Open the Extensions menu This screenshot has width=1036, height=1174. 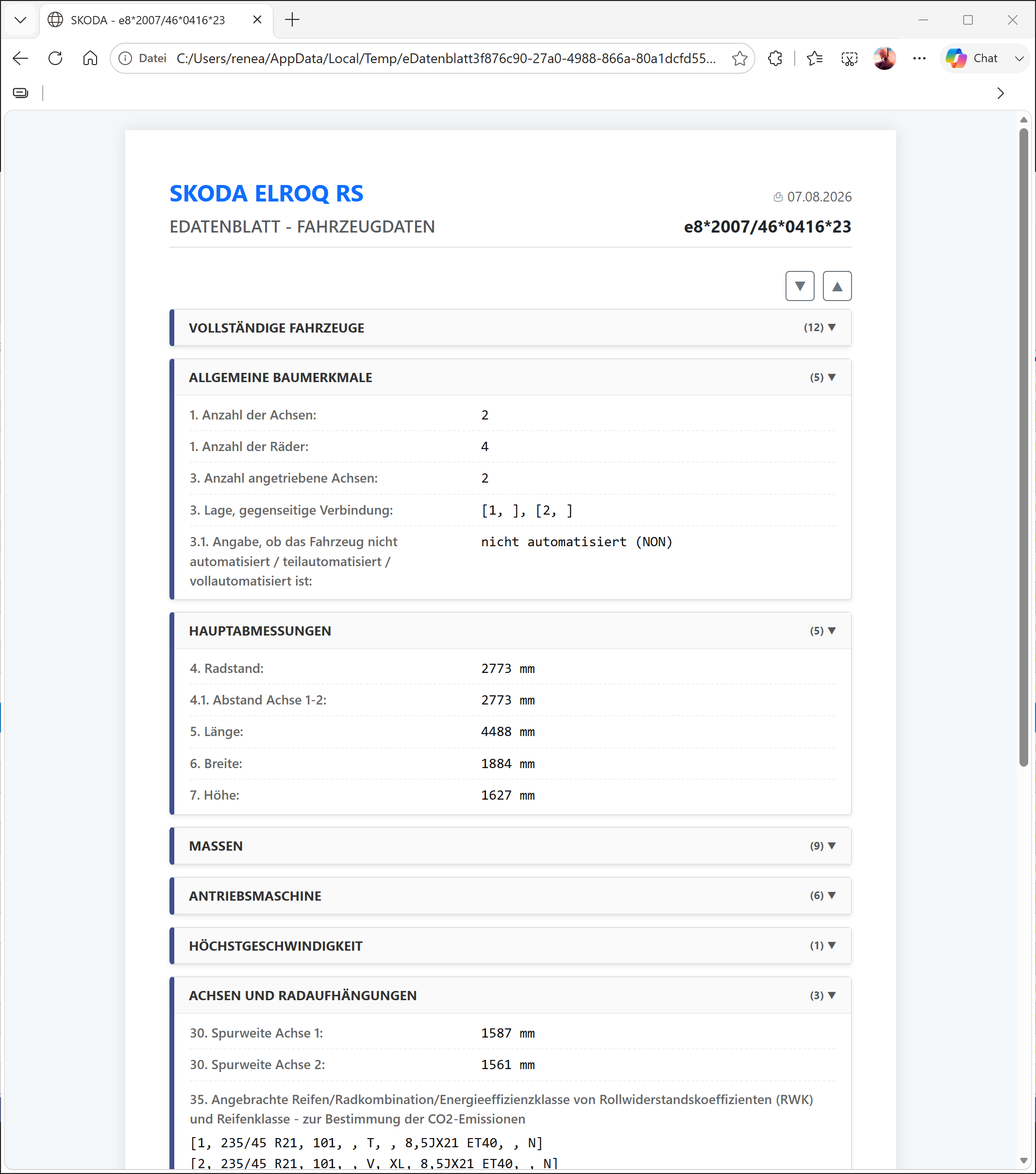[775, 59]
